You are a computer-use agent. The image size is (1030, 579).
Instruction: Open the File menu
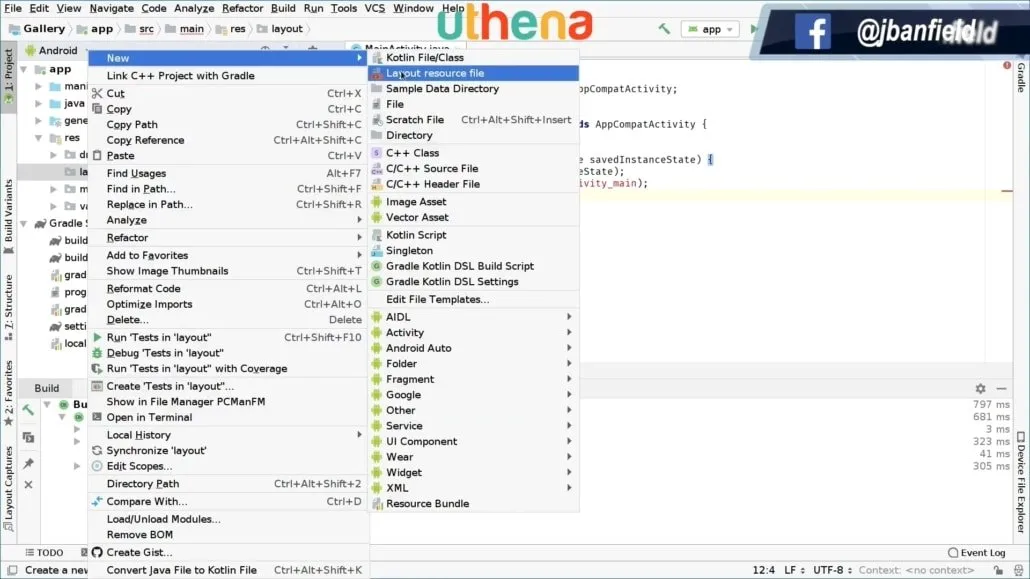13,9
